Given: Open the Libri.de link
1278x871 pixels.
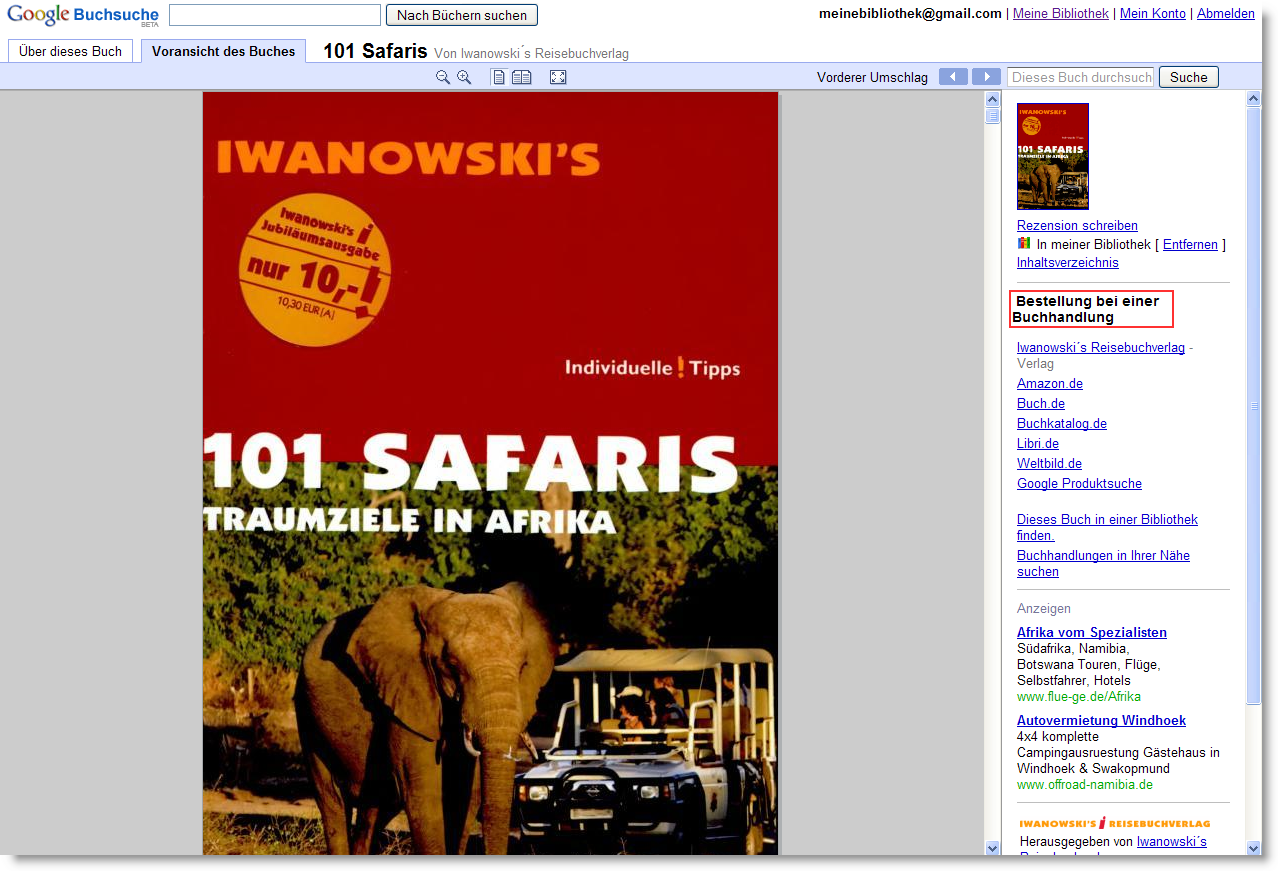Looking at the screenshot, I should point(1038,443).
